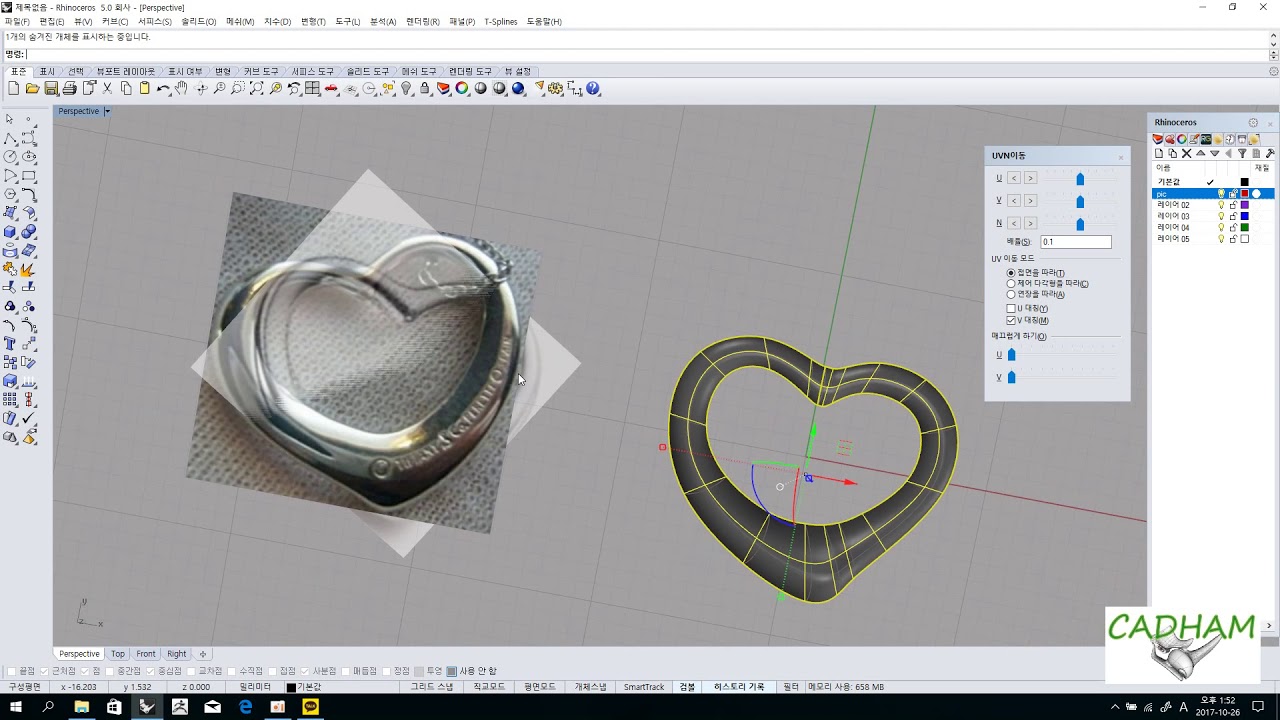Image resolution: width=1280 pixels, height=720 pixels.
Task: Toggle the 그리드 스냅 status button
Action: pos(431,687)
